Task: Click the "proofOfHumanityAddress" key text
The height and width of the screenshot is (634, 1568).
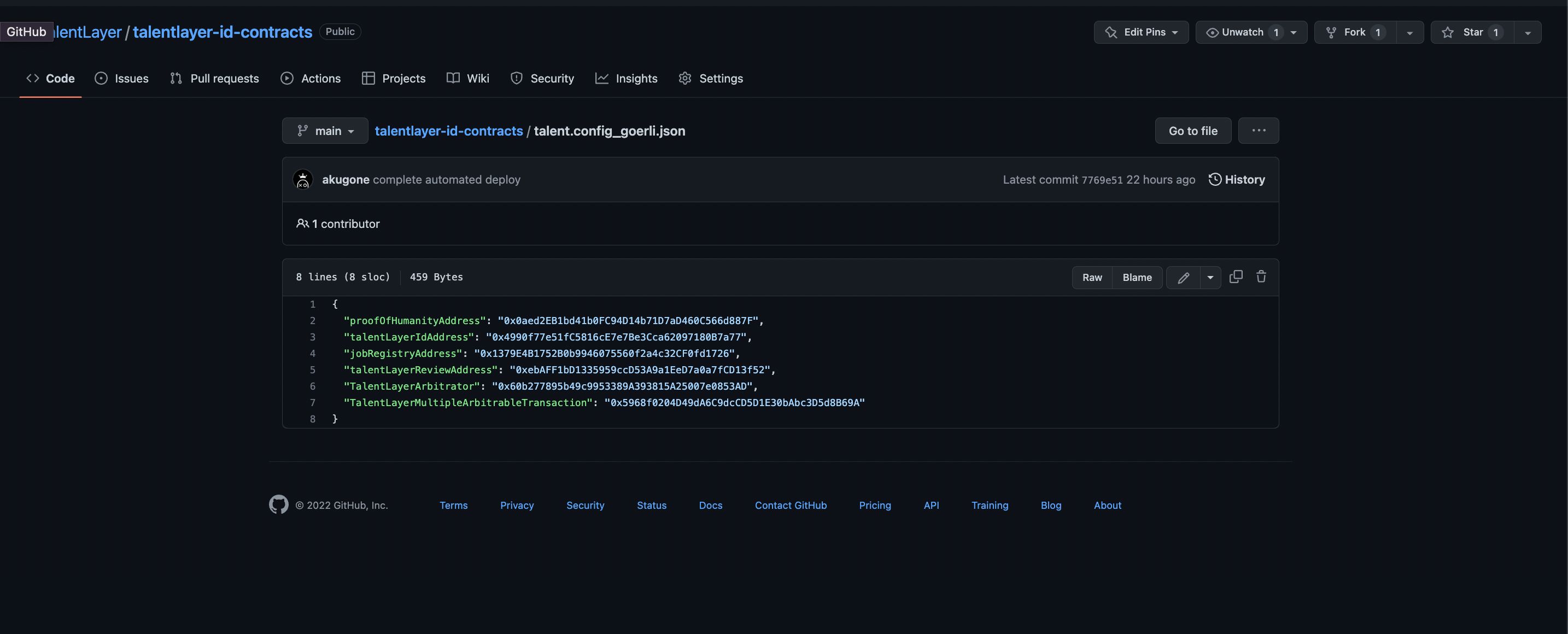Action: click(x=415, y=321)
